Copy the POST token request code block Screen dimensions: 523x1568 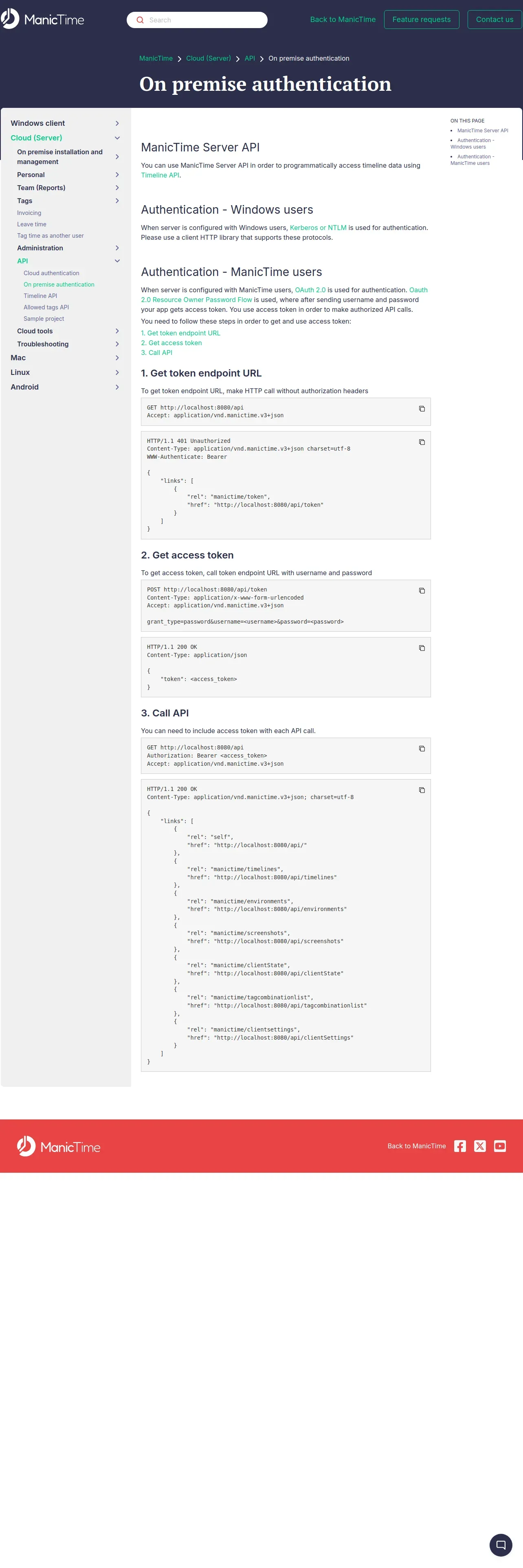[x=421, y=590]
